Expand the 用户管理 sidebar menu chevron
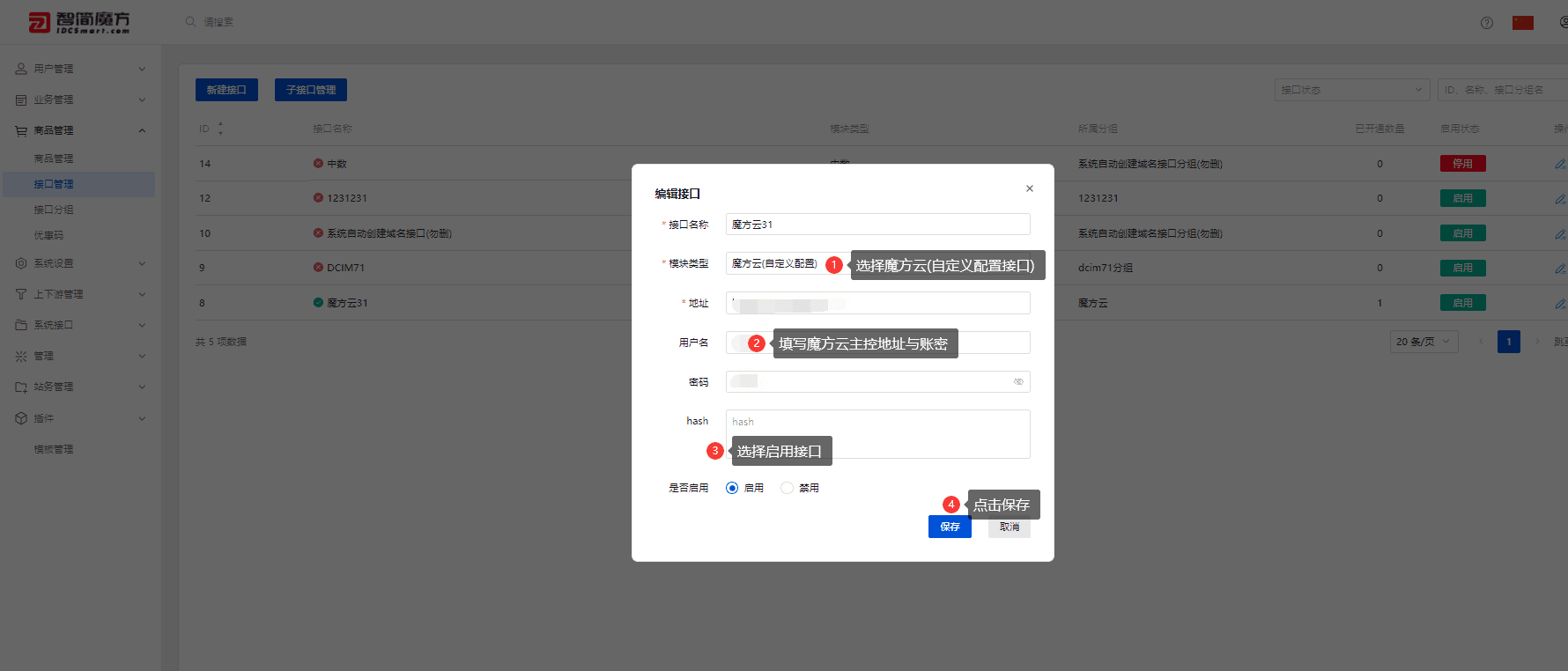The width and height of the screenshot is (1568, 671). 142,69
